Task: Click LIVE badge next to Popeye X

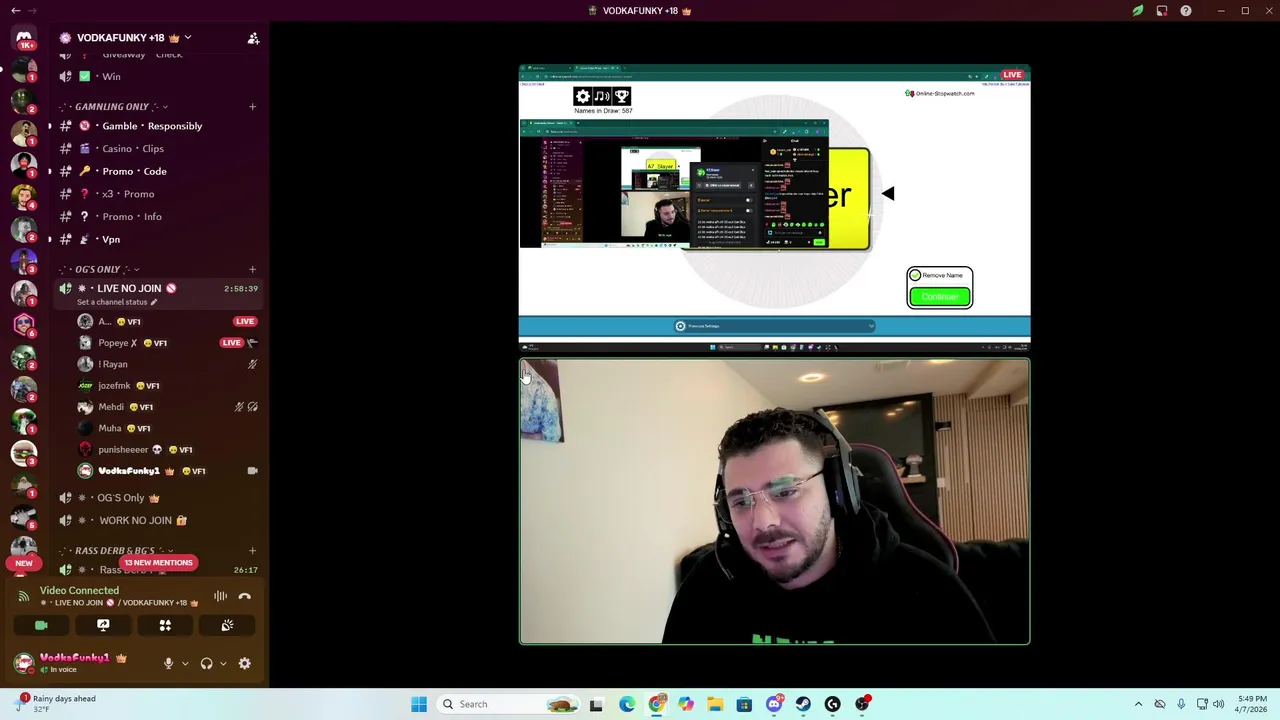Action: coord(231,343)
